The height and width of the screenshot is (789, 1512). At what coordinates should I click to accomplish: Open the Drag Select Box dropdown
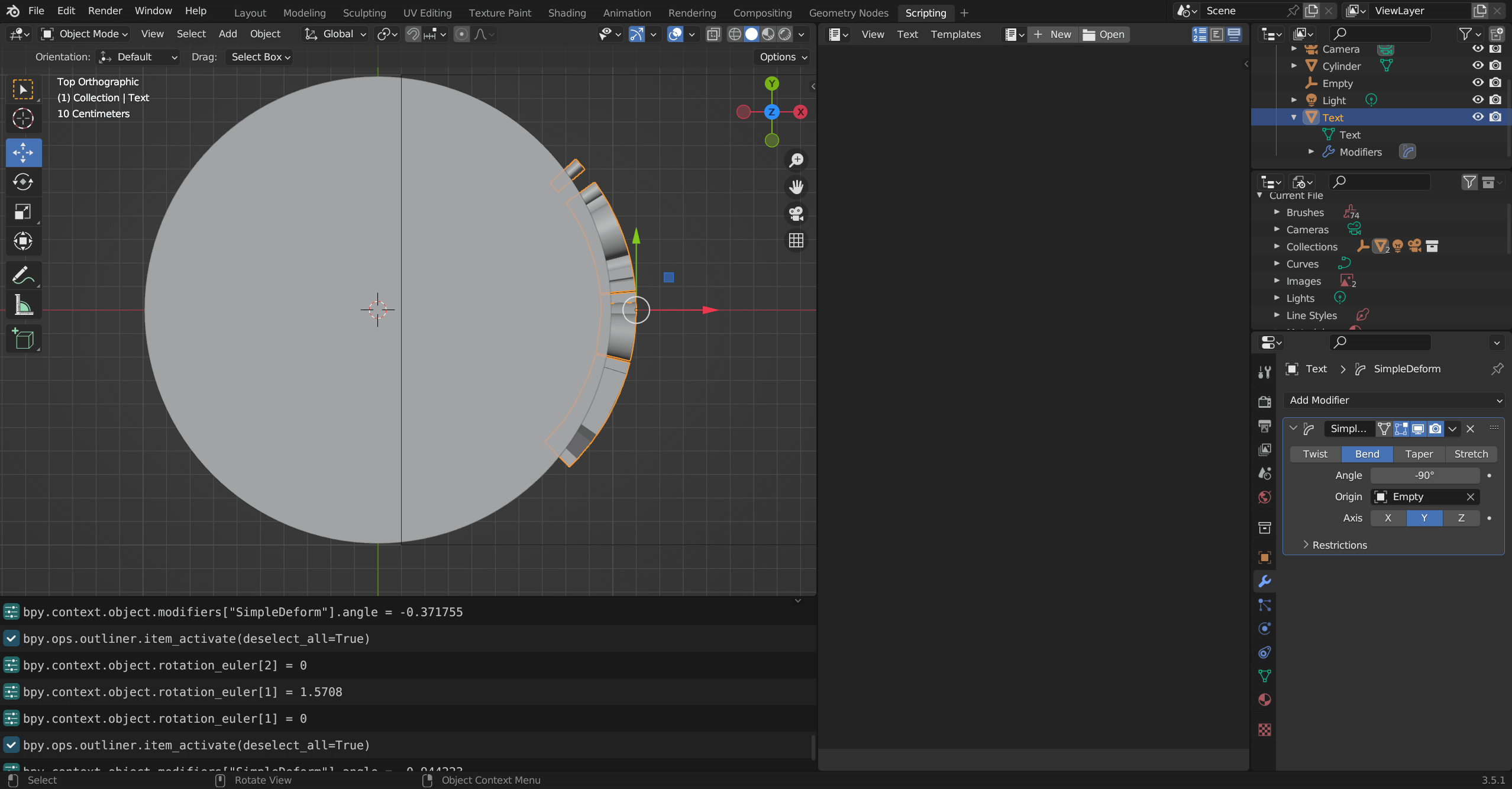260,57
